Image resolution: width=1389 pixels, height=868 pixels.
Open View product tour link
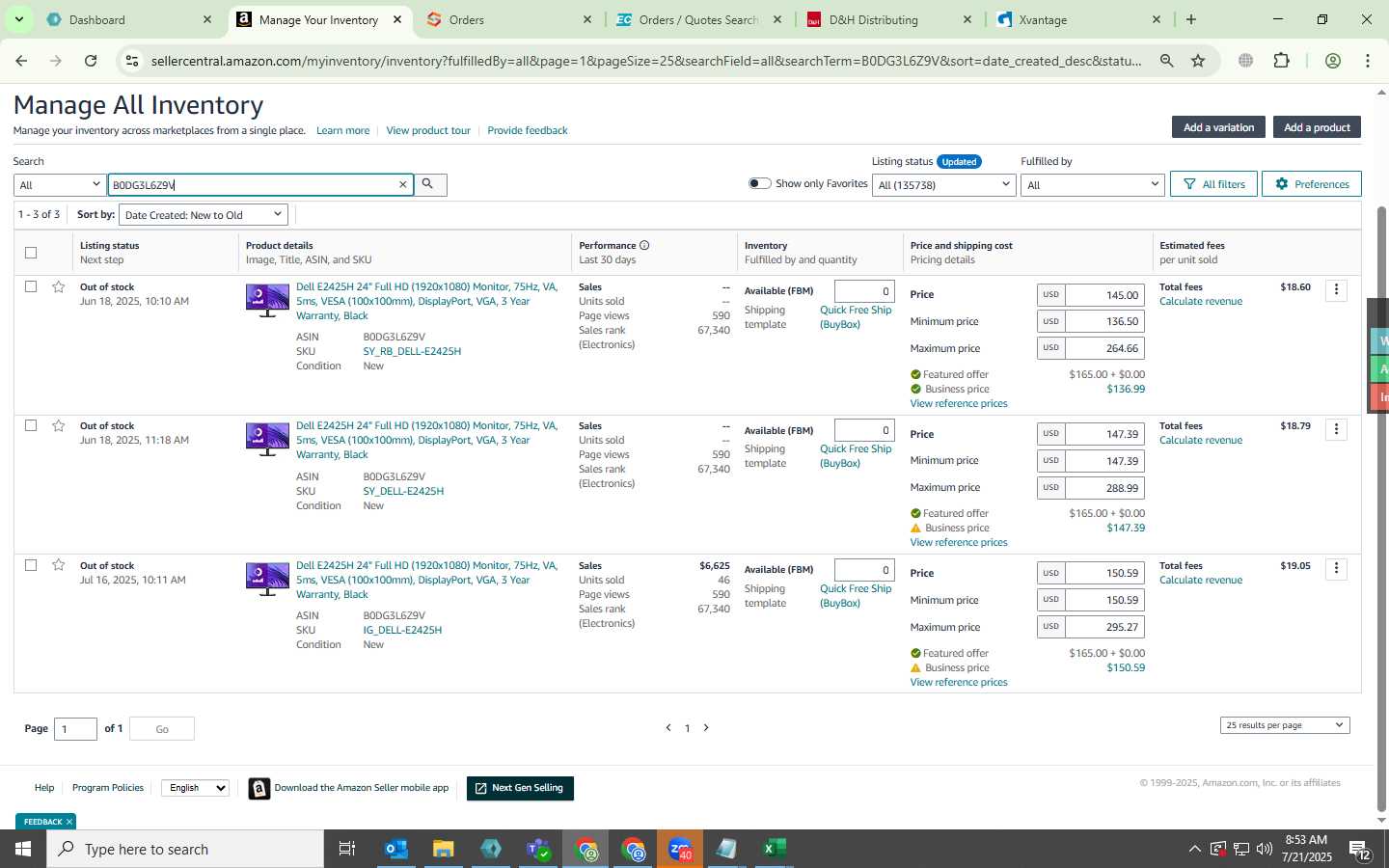(428, 130)
